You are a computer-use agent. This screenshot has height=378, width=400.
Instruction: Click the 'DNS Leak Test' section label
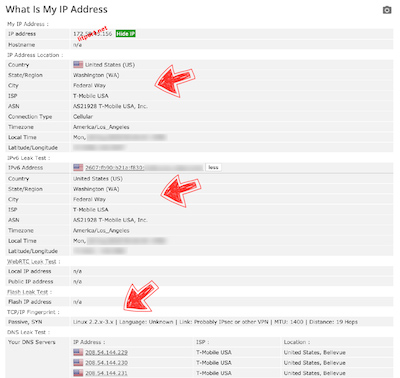[29, 332]
